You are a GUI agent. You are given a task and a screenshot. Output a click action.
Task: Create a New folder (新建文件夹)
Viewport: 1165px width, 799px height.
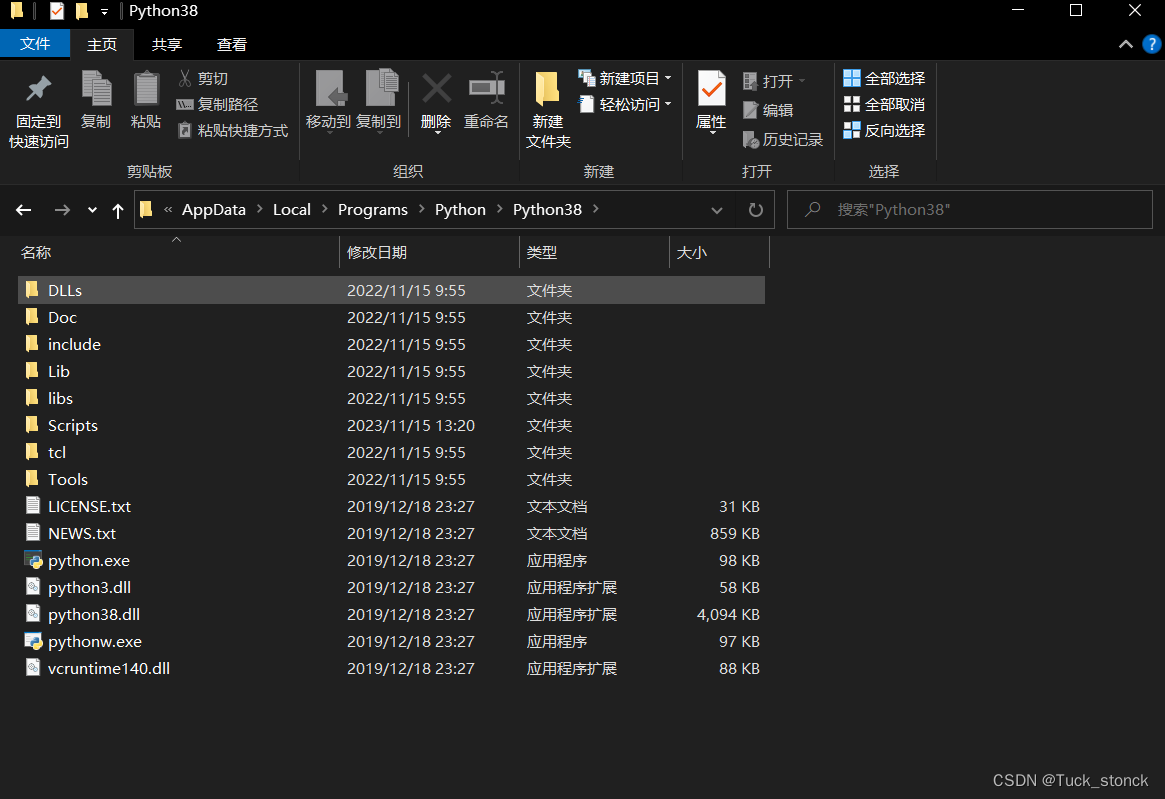click(x=548, y=110)
